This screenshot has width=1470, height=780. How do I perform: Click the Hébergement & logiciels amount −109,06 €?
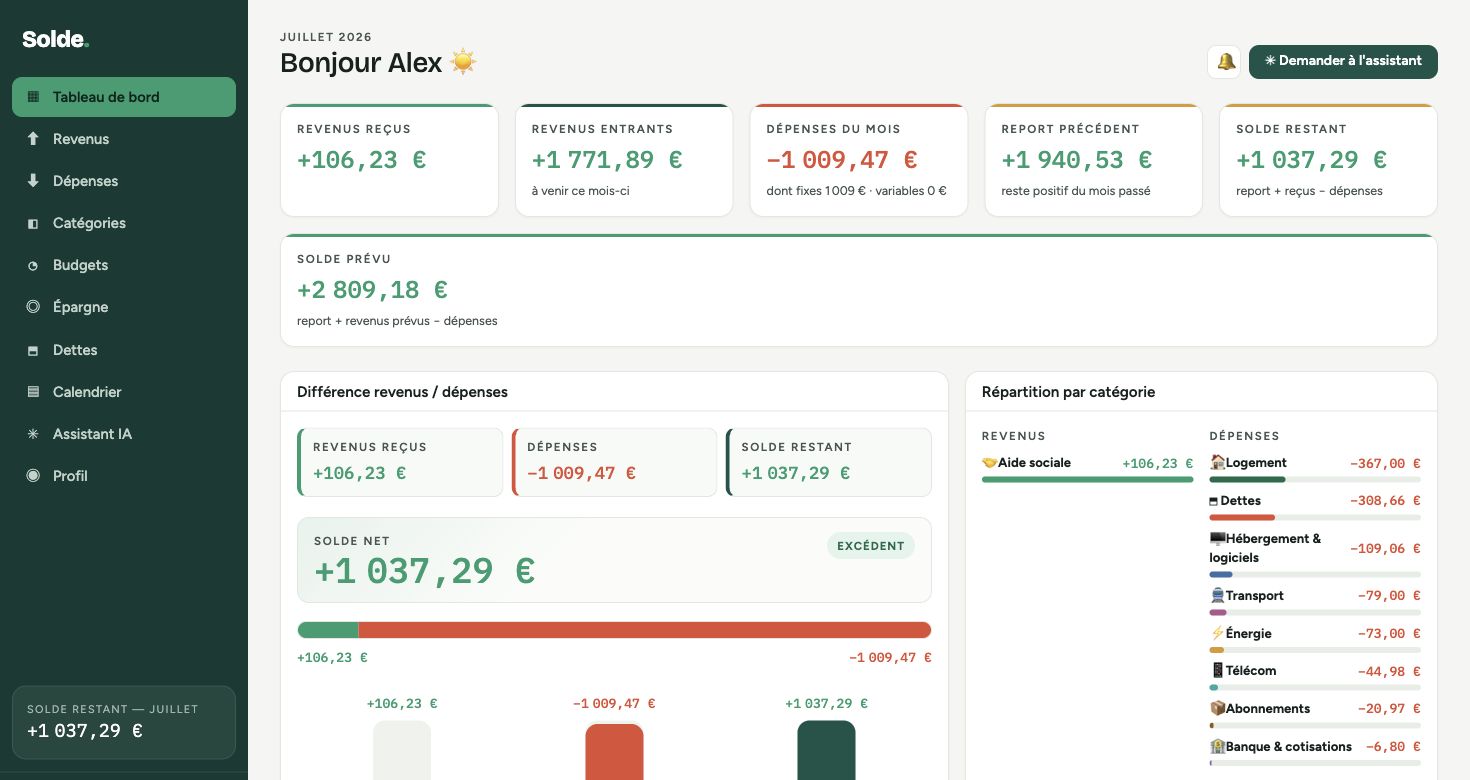pos(1385,549)
